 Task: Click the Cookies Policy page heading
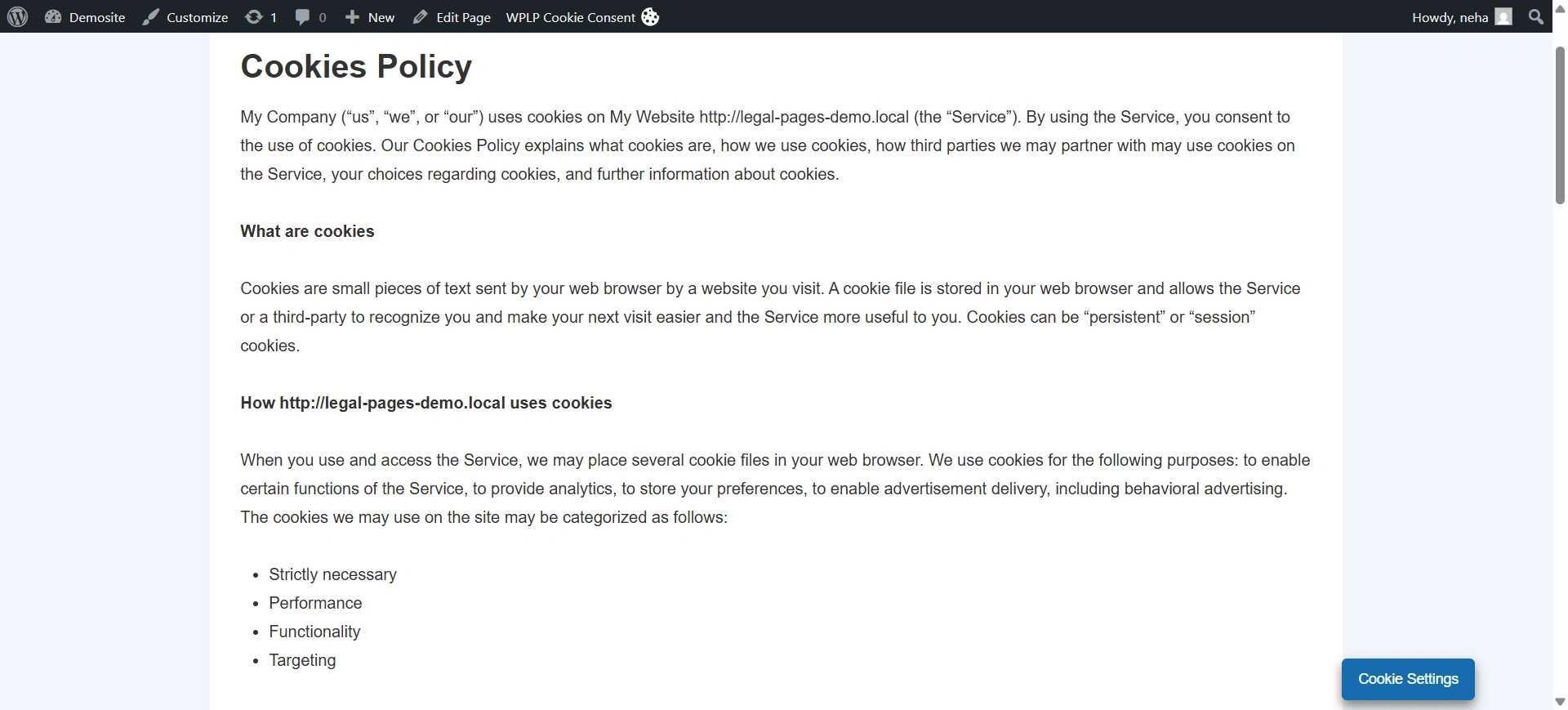pos(356,66)
